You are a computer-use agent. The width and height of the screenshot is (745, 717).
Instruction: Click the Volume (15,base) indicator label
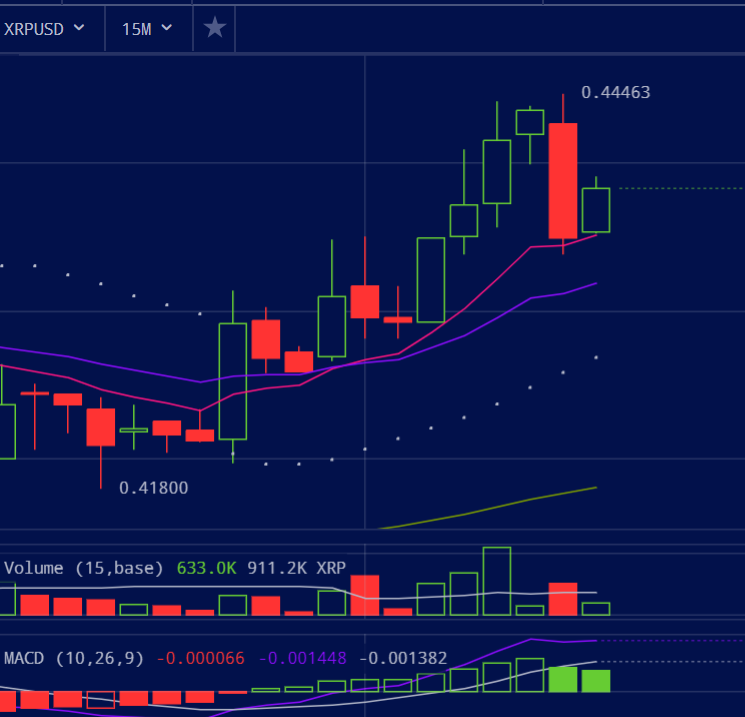click(83, 568)
